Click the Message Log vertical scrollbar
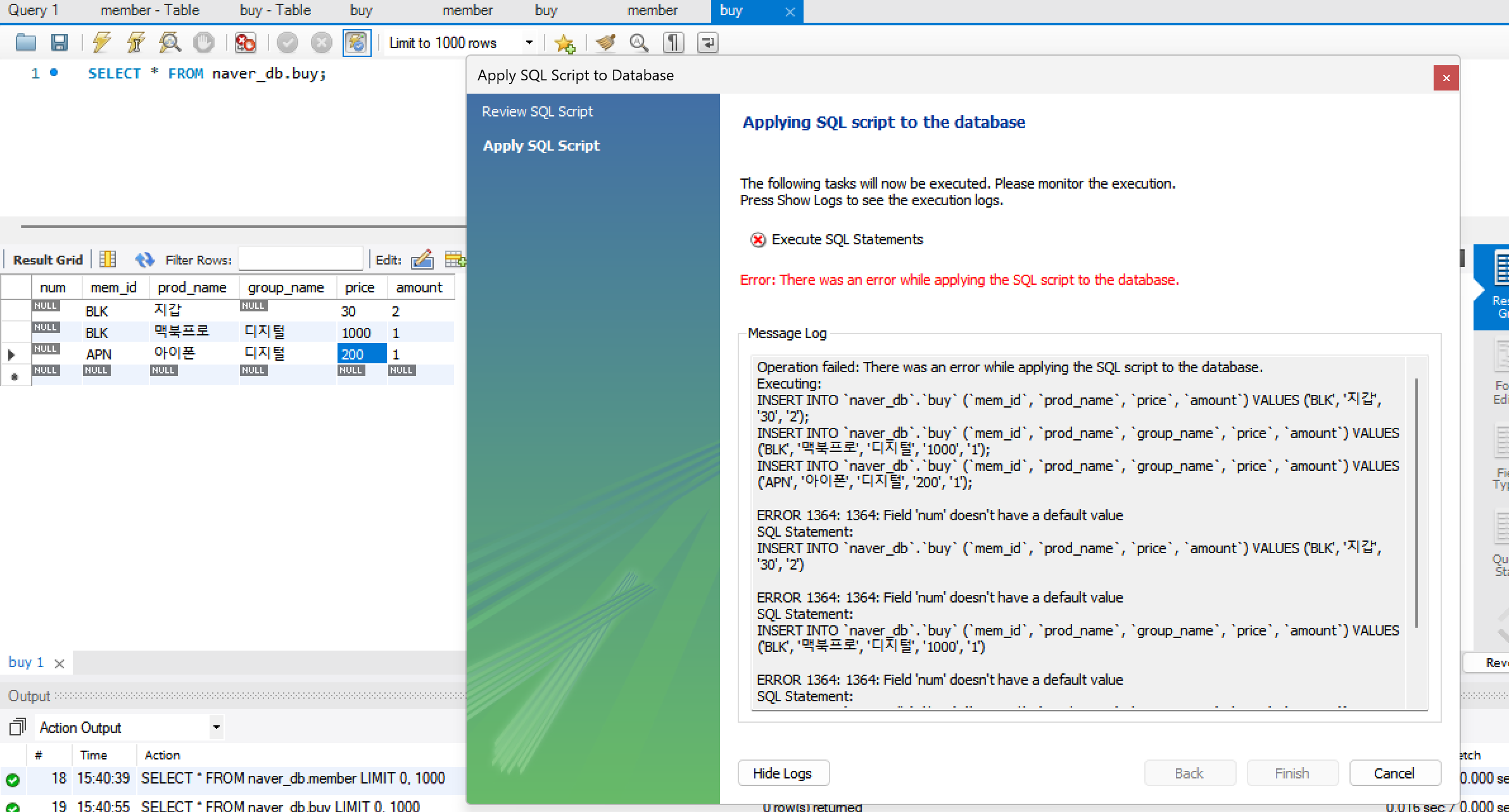The width and height of the screenshot is (1509, 812). point(1416,503)
